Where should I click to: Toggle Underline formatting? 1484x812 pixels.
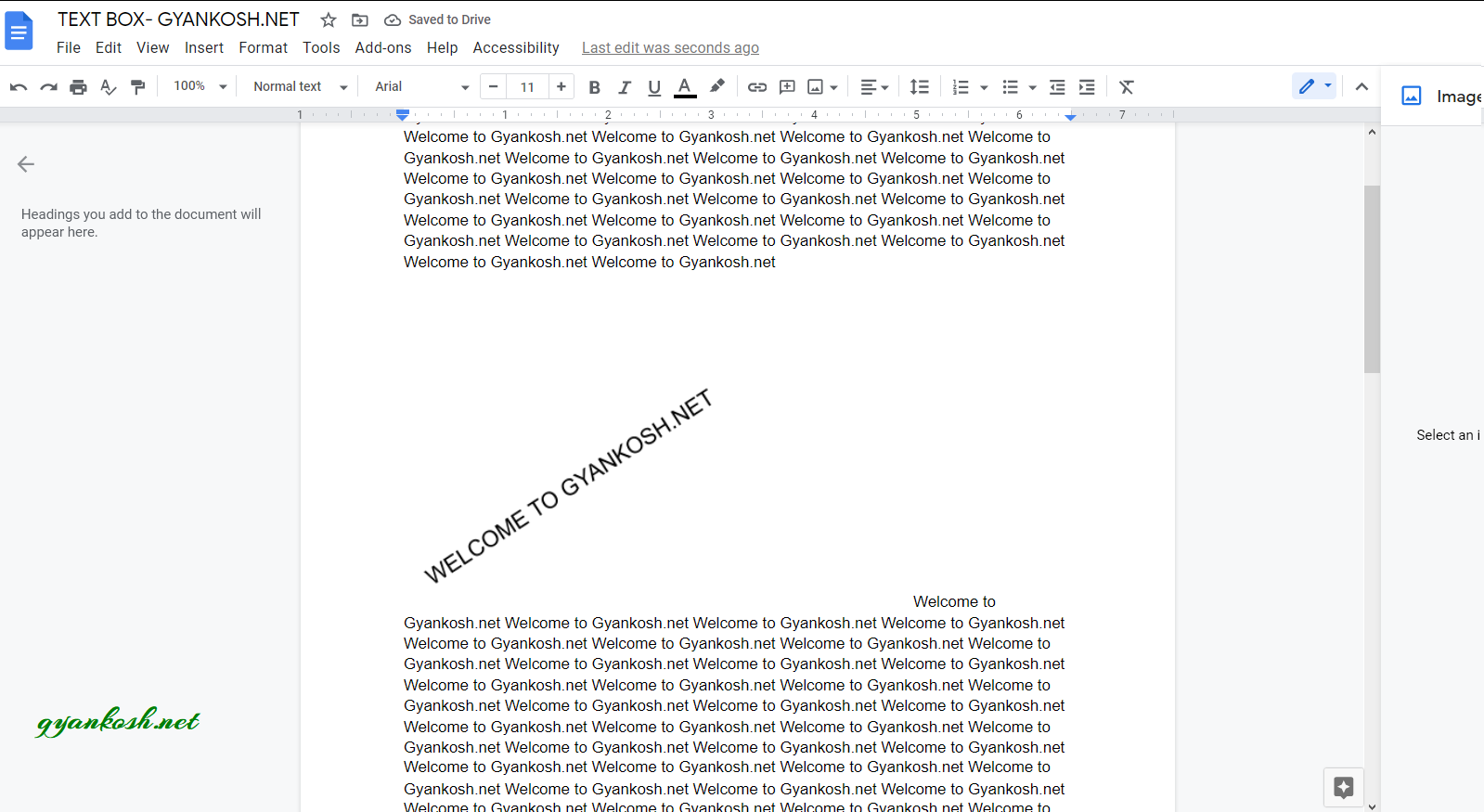coord(654,87)
